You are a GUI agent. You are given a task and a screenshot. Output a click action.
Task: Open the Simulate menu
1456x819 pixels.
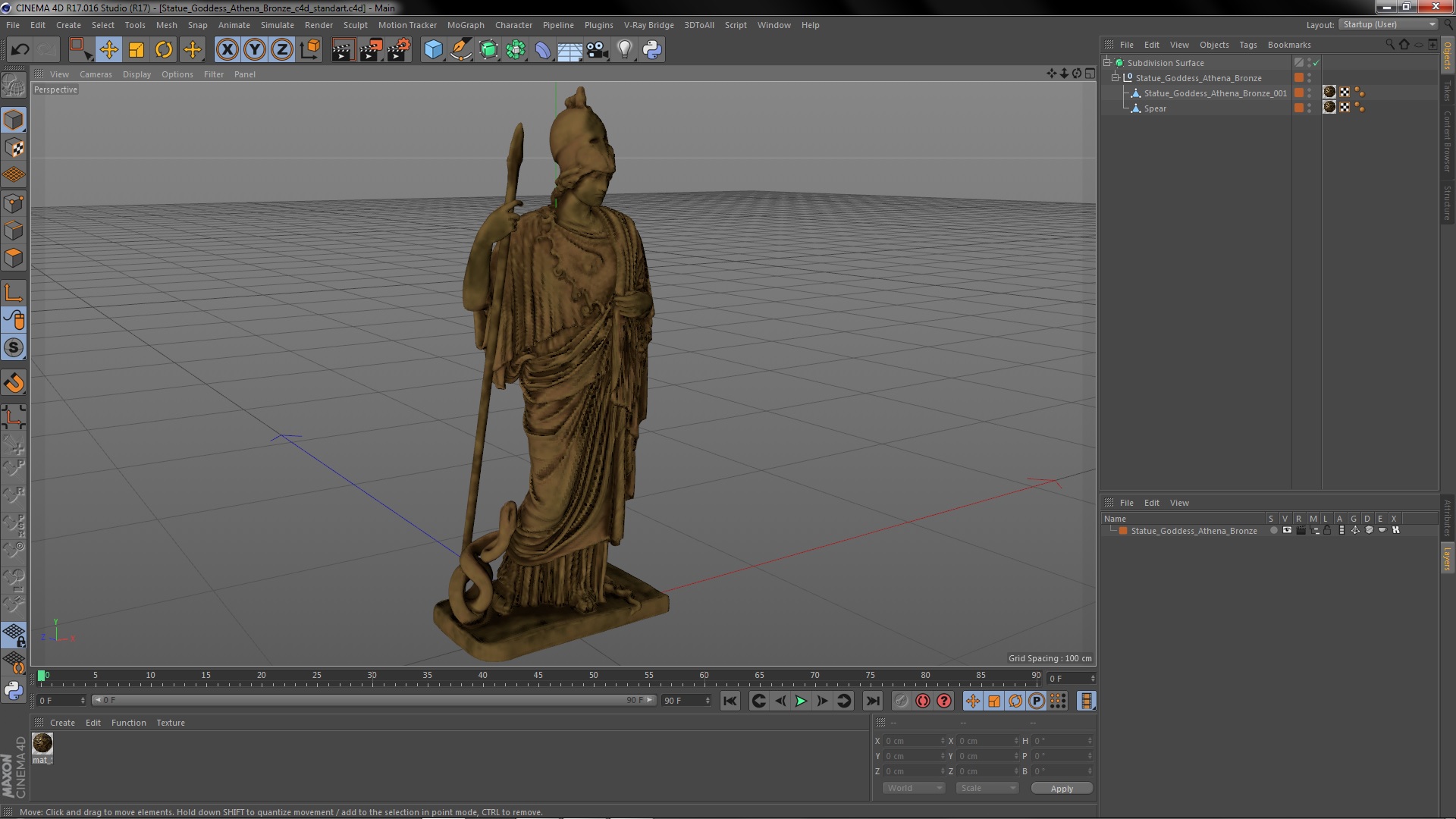[275, 24]
